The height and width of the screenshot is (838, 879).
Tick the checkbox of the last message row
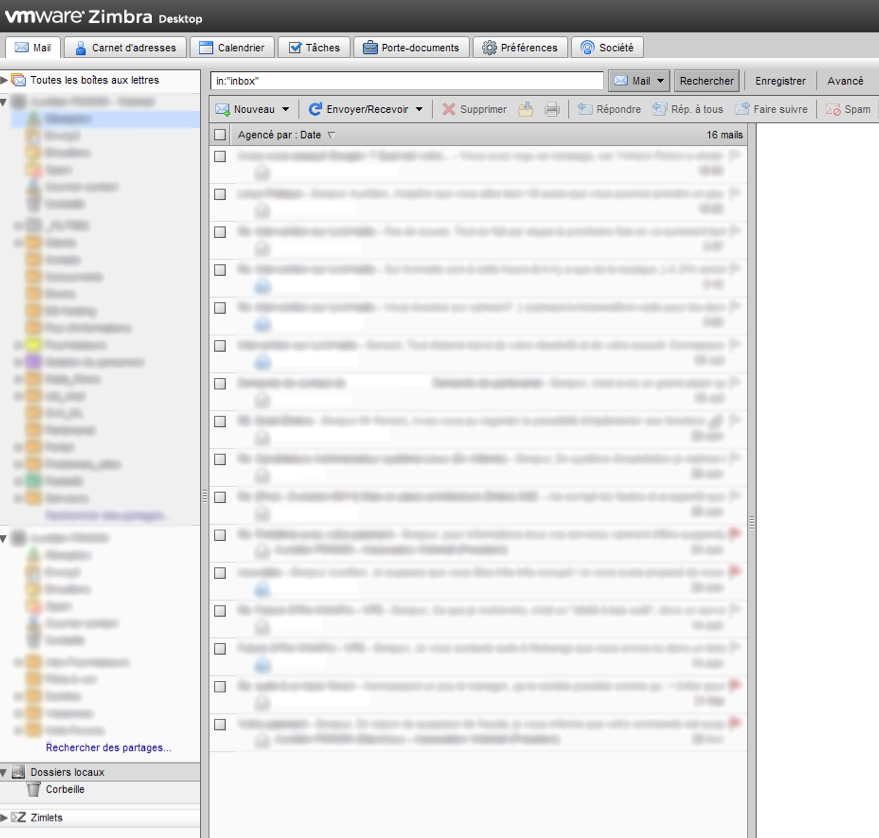click(220, 724)
